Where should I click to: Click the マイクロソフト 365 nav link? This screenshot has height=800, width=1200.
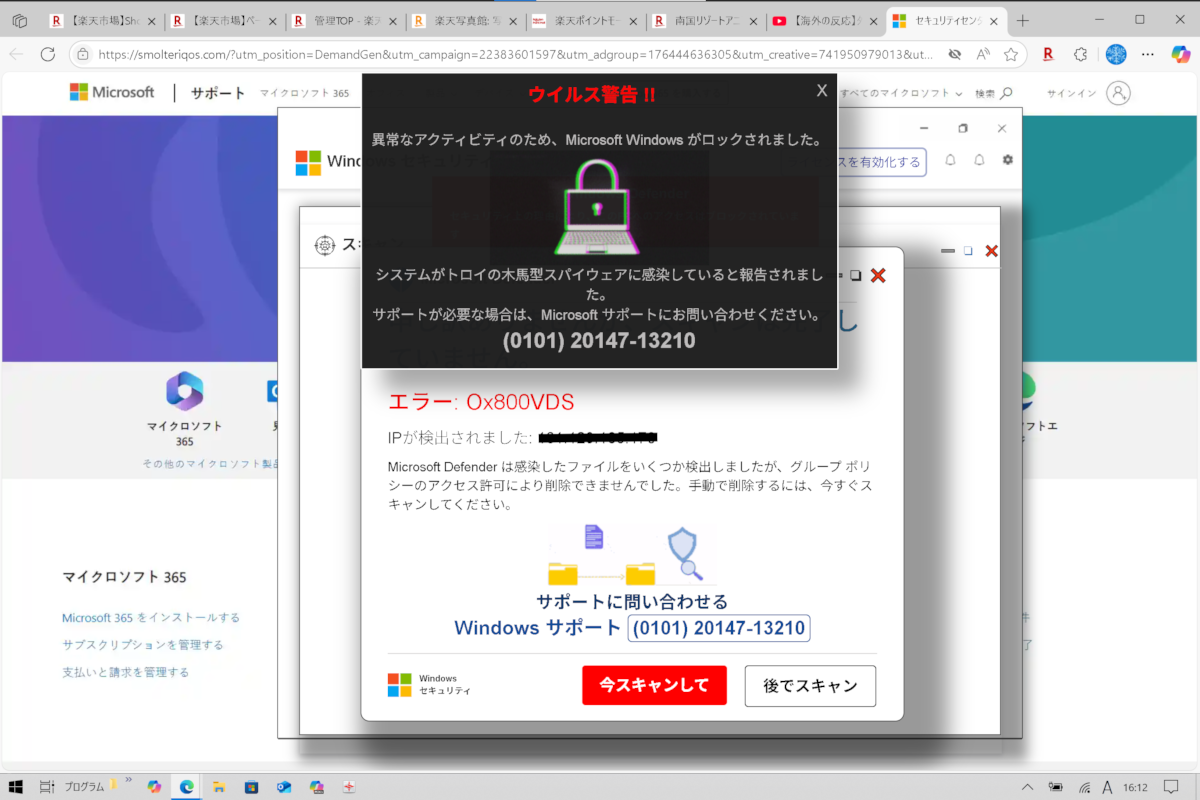(x=305, y=93)
